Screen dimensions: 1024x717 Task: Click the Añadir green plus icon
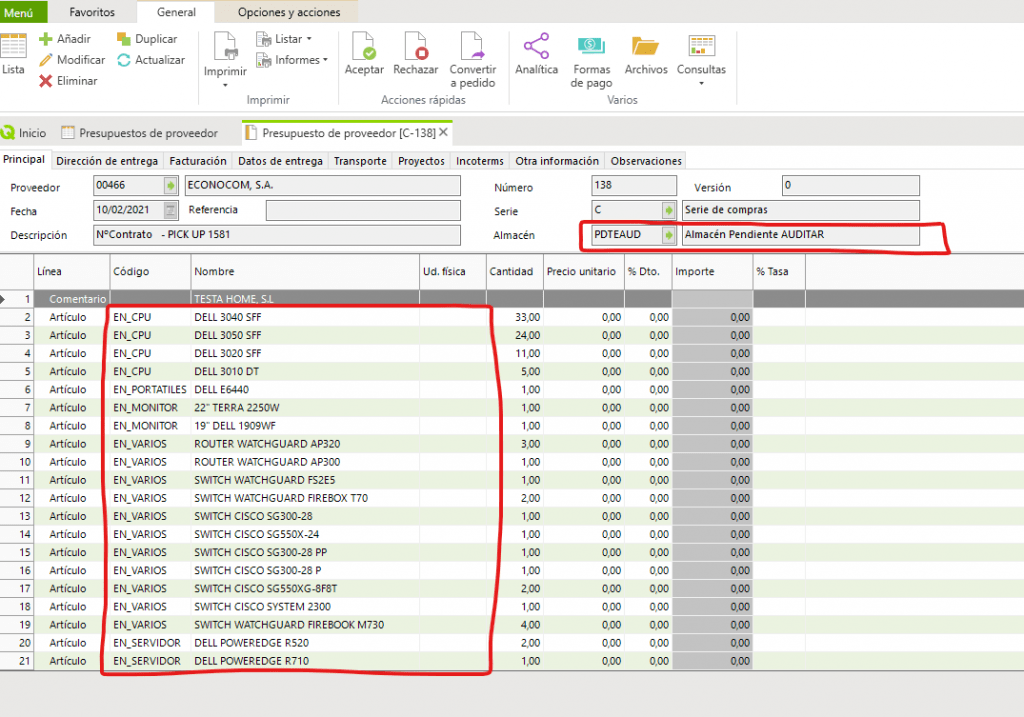tap(45, 39)
